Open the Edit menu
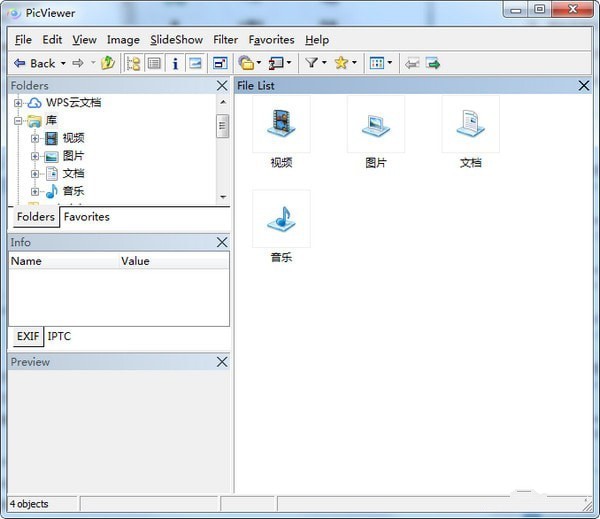The width and height of the screenshot is (600, 519). [x=52, y=40]
